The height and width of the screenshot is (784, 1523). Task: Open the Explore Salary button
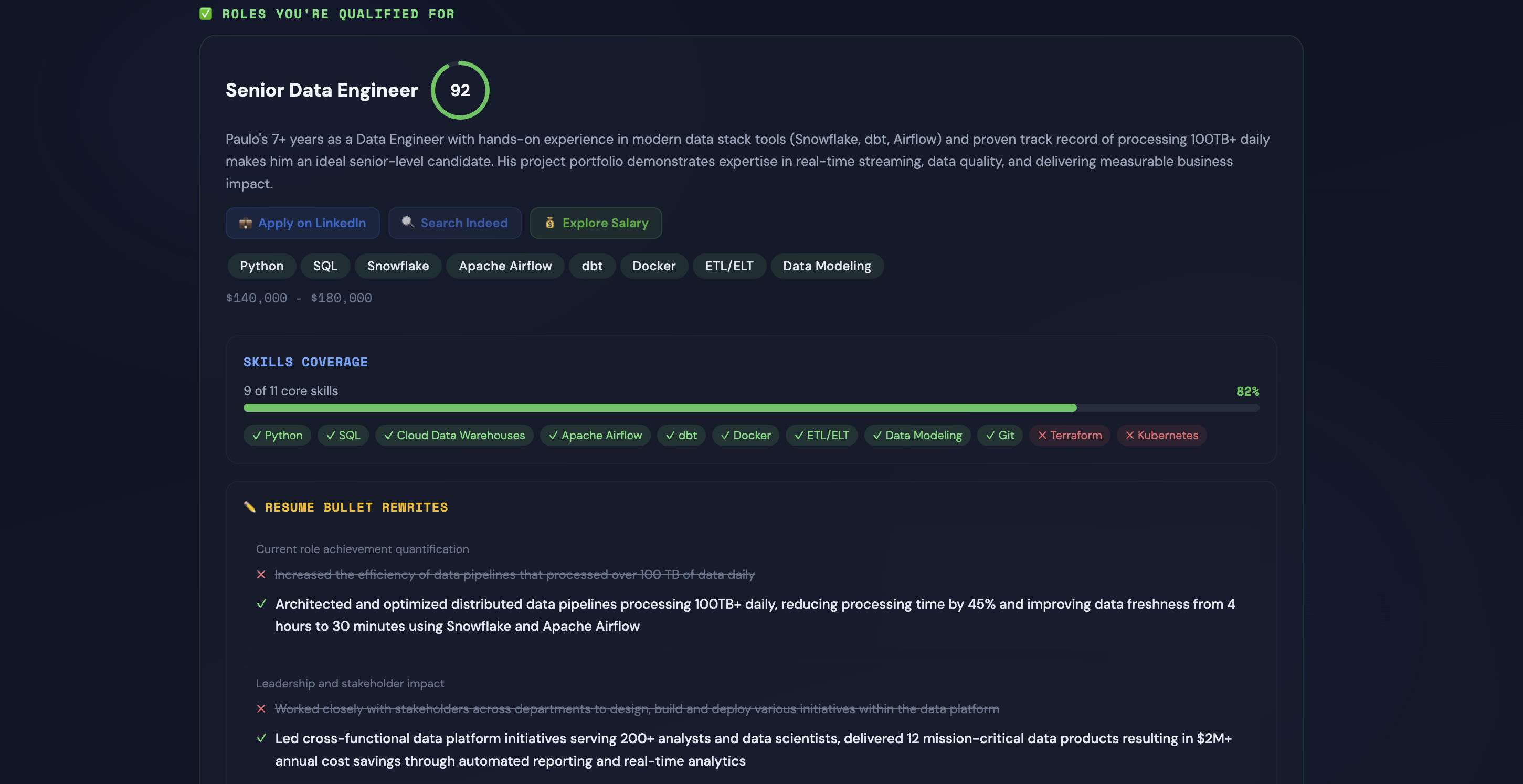tap(605, 223)
